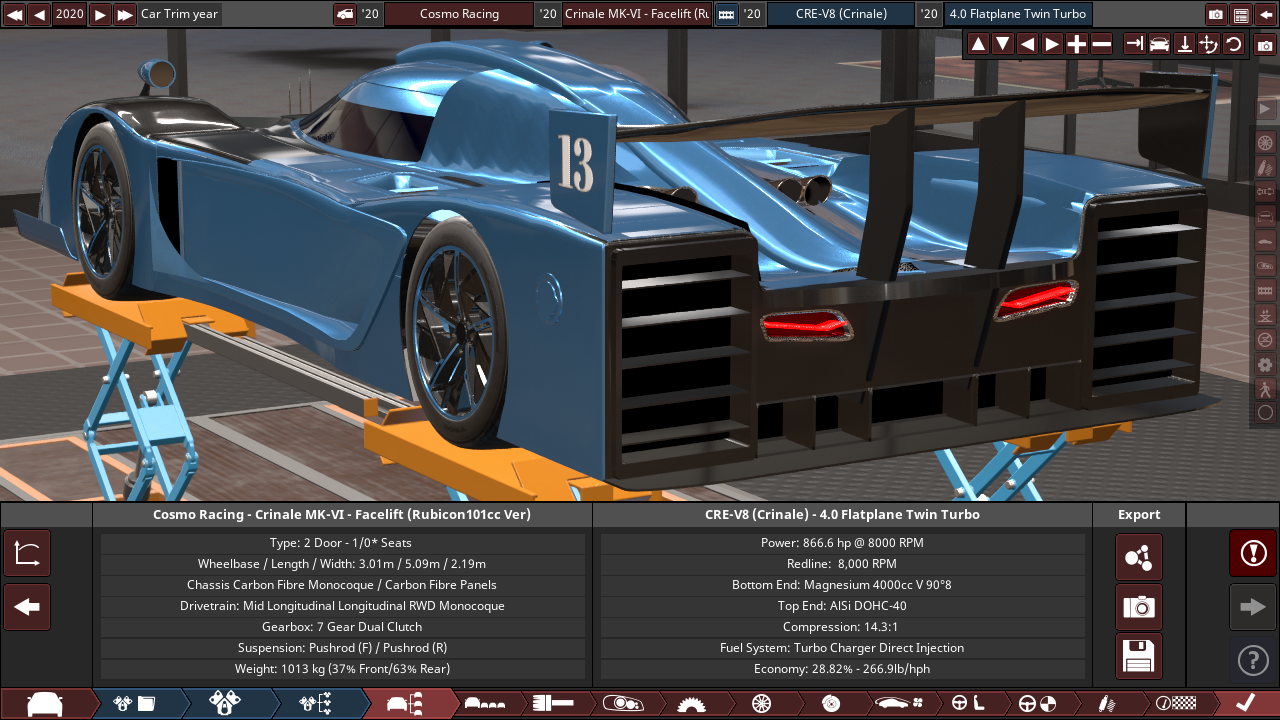
Task: Select the Crinale MK-VI Facelift trim field
Action: pos(637,14)
